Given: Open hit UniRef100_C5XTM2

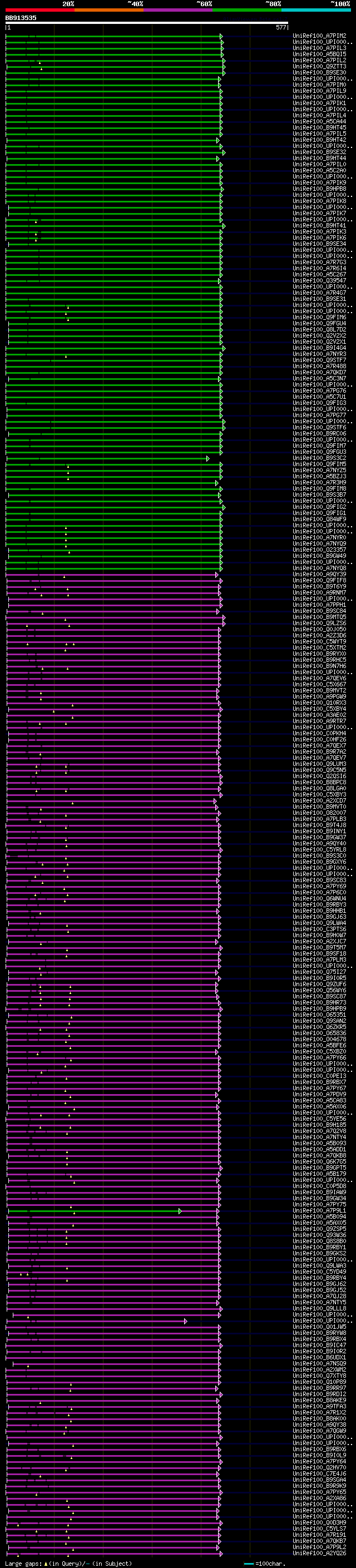Looking at the screenshot, I should (319, 647).
